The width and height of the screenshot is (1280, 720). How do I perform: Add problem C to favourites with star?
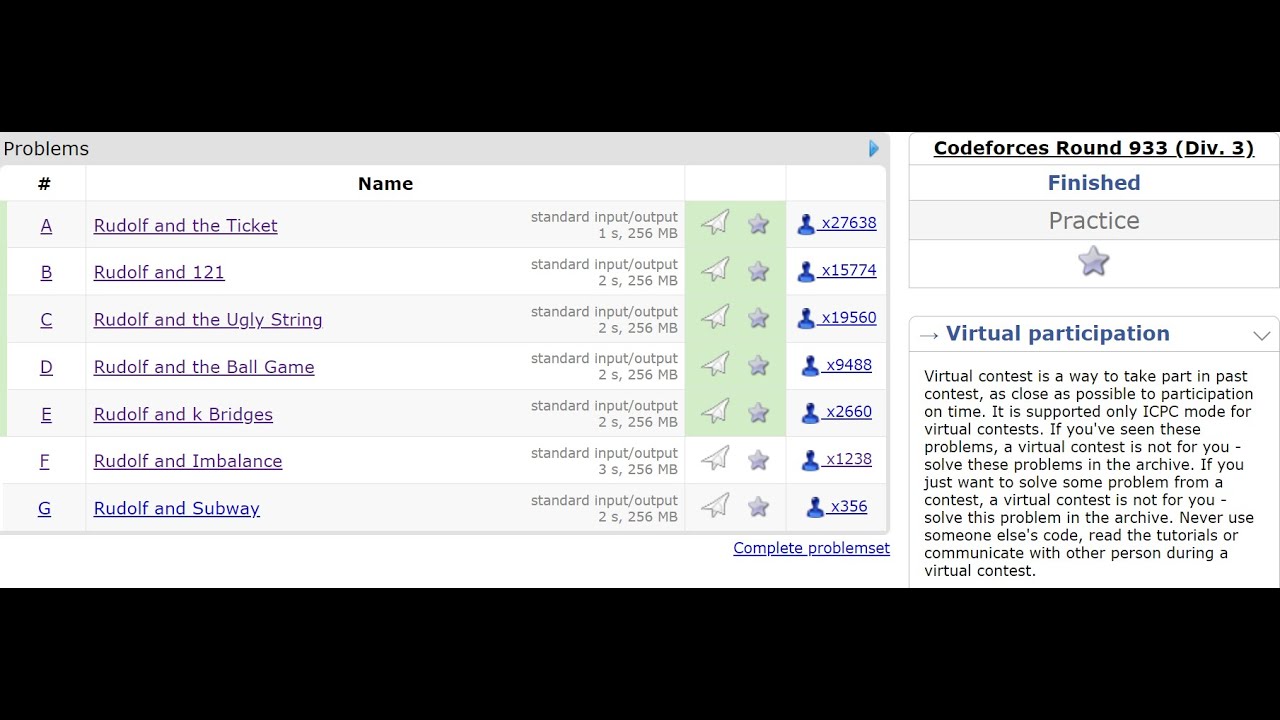point(759,317)
